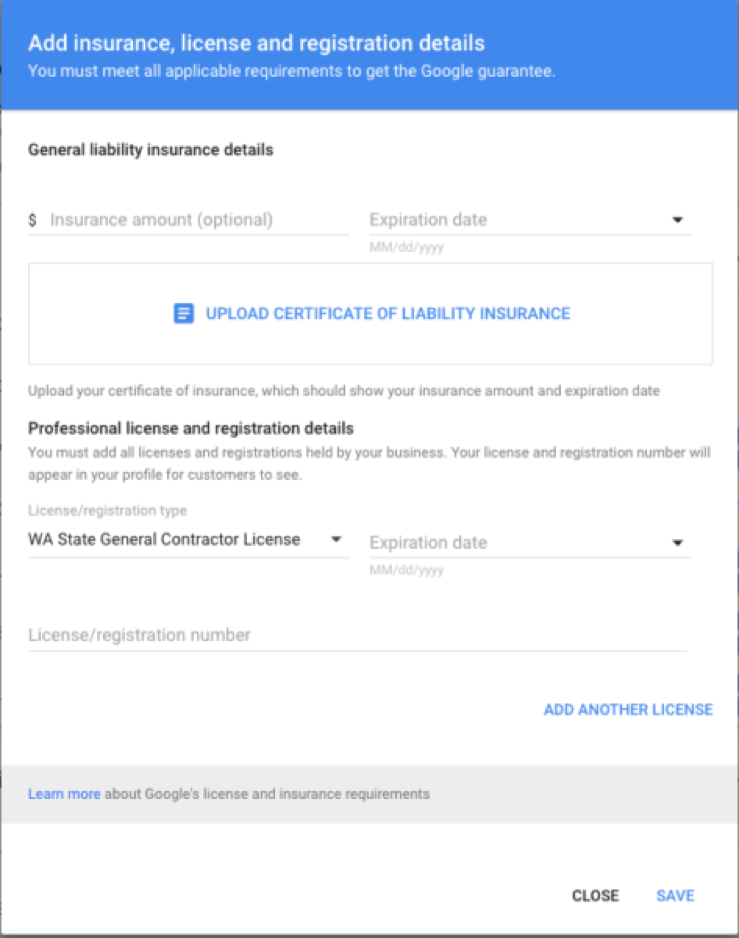Click the certificate upload drop zone area
The image size is (739, 938).
[x=370, y=313]
